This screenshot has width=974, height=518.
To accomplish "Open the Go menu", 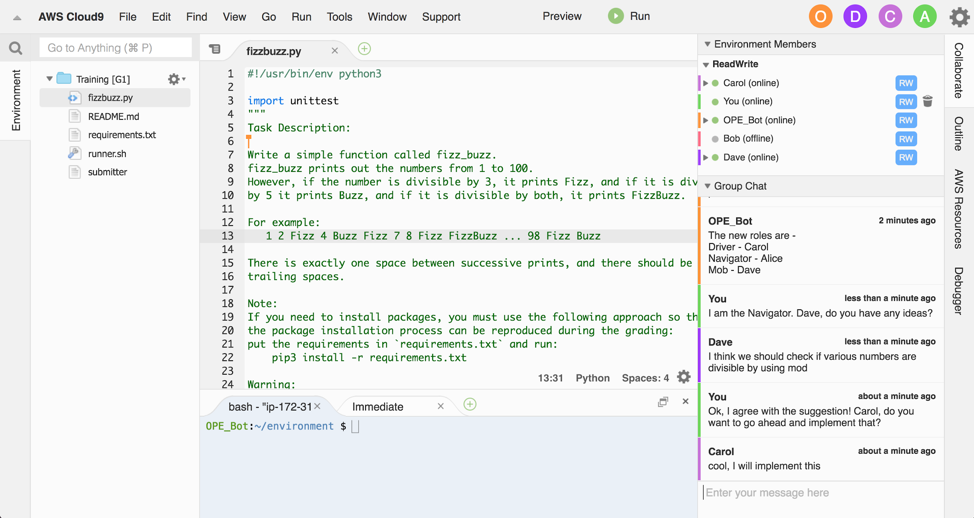I will point(268,17).
